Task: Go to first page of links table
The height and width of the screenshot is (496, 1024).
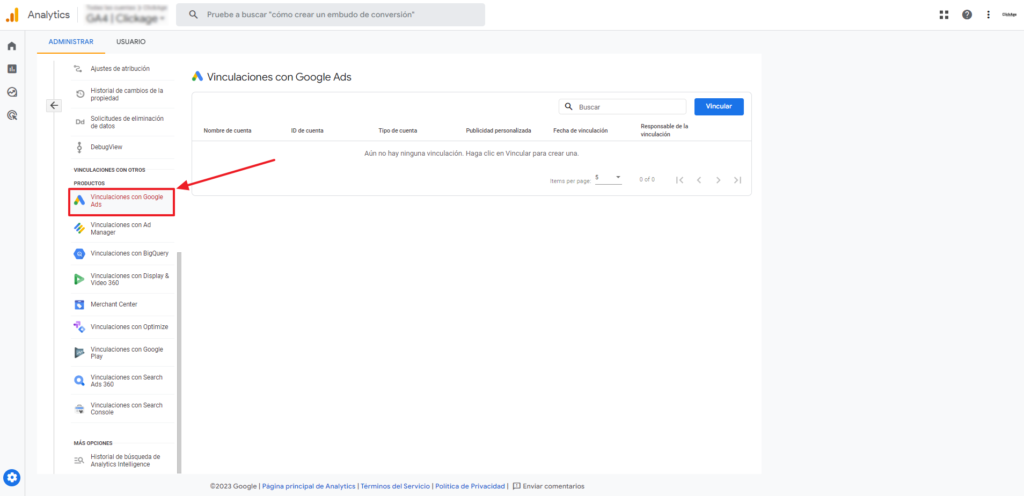Action: pyautogui.click(x=679, y=179)
